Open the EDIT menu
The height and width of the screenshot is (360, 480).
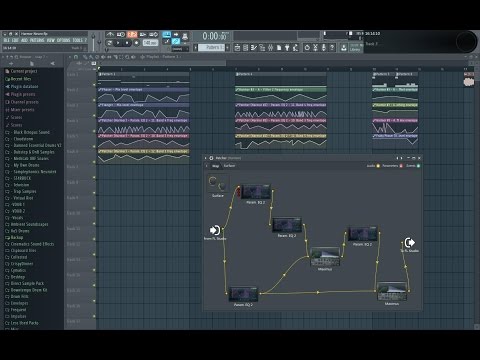click(x=15, y=40)
